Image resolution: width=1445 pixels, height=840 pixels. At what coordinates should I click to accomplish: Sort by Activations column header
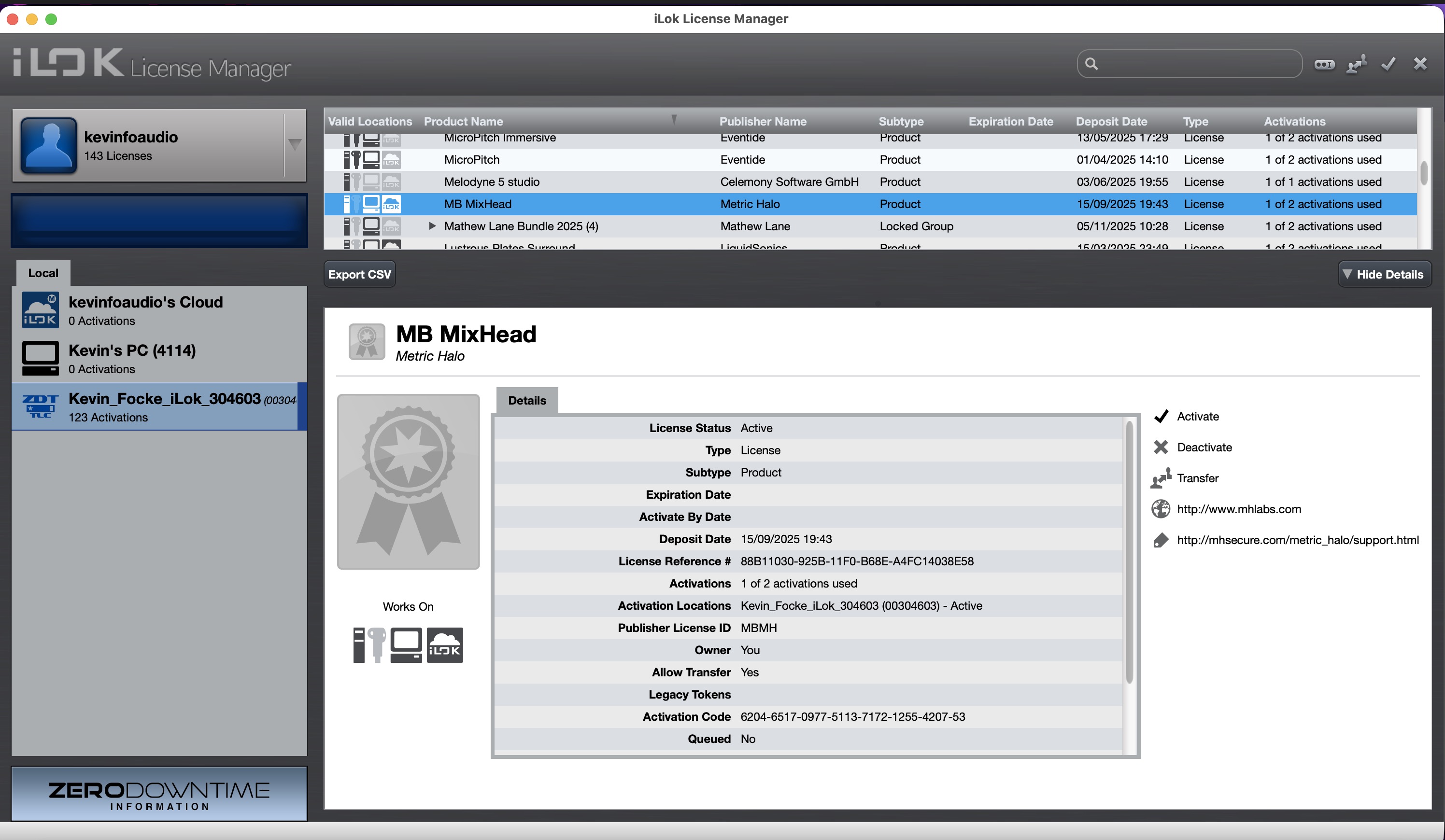1295,122
